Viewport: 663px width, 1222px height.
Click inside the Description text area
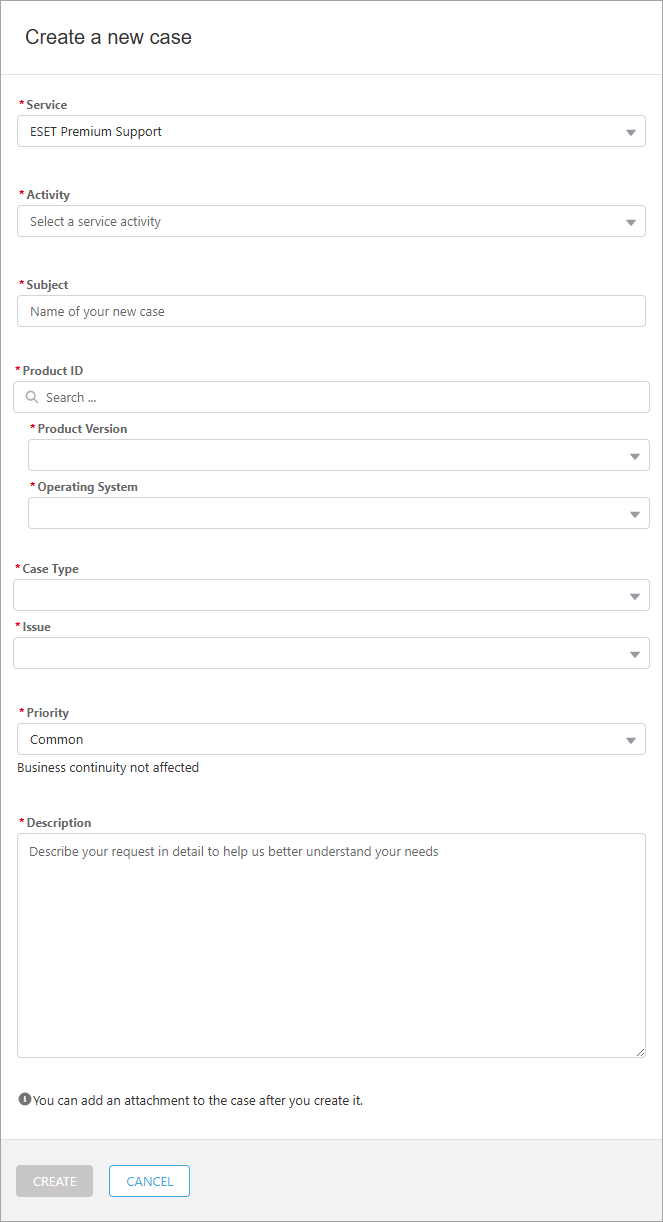coord(330,940)
